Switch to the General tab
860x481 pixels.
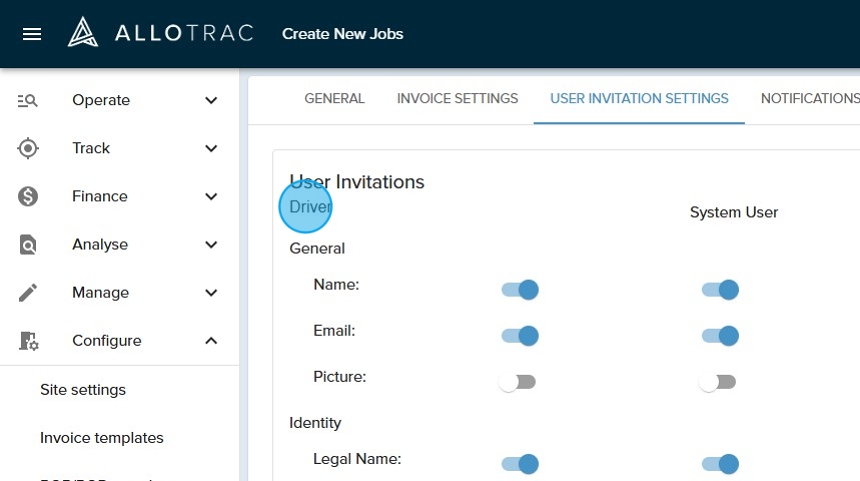coord(334,99)
